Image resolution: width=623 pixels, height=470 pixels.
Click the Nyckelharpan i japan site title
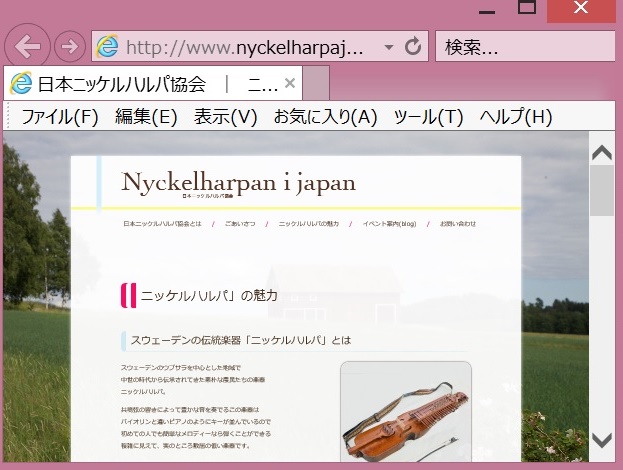238,182
